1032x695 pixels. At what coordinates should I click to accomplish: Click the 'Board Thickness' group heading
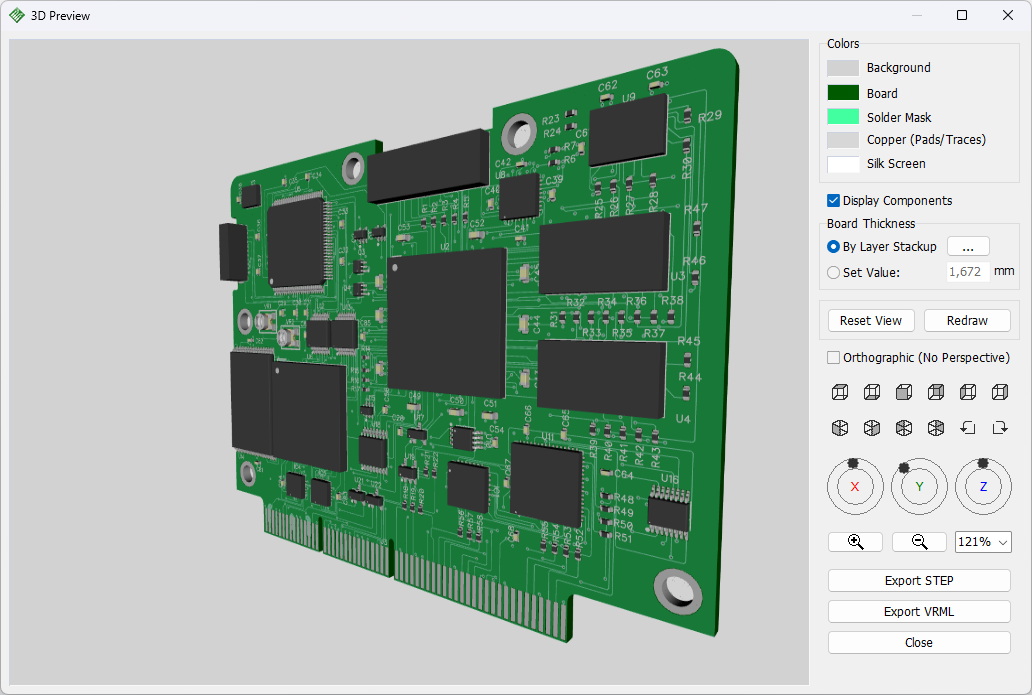tap(871, 224)
